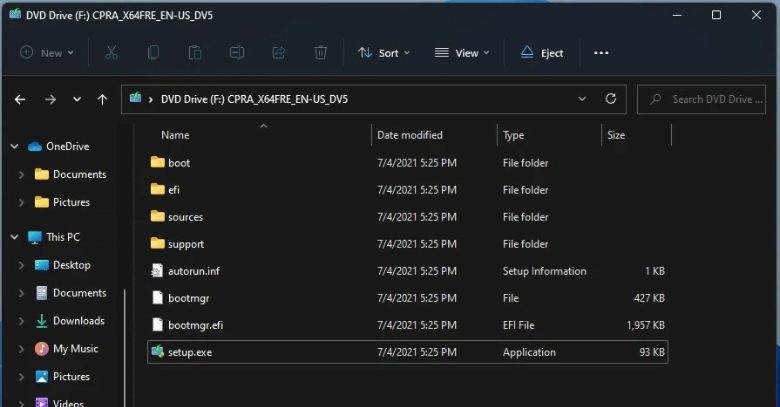
Task: Click the Cut scissors icon in toolbar
Action: (x=111, y=53)
